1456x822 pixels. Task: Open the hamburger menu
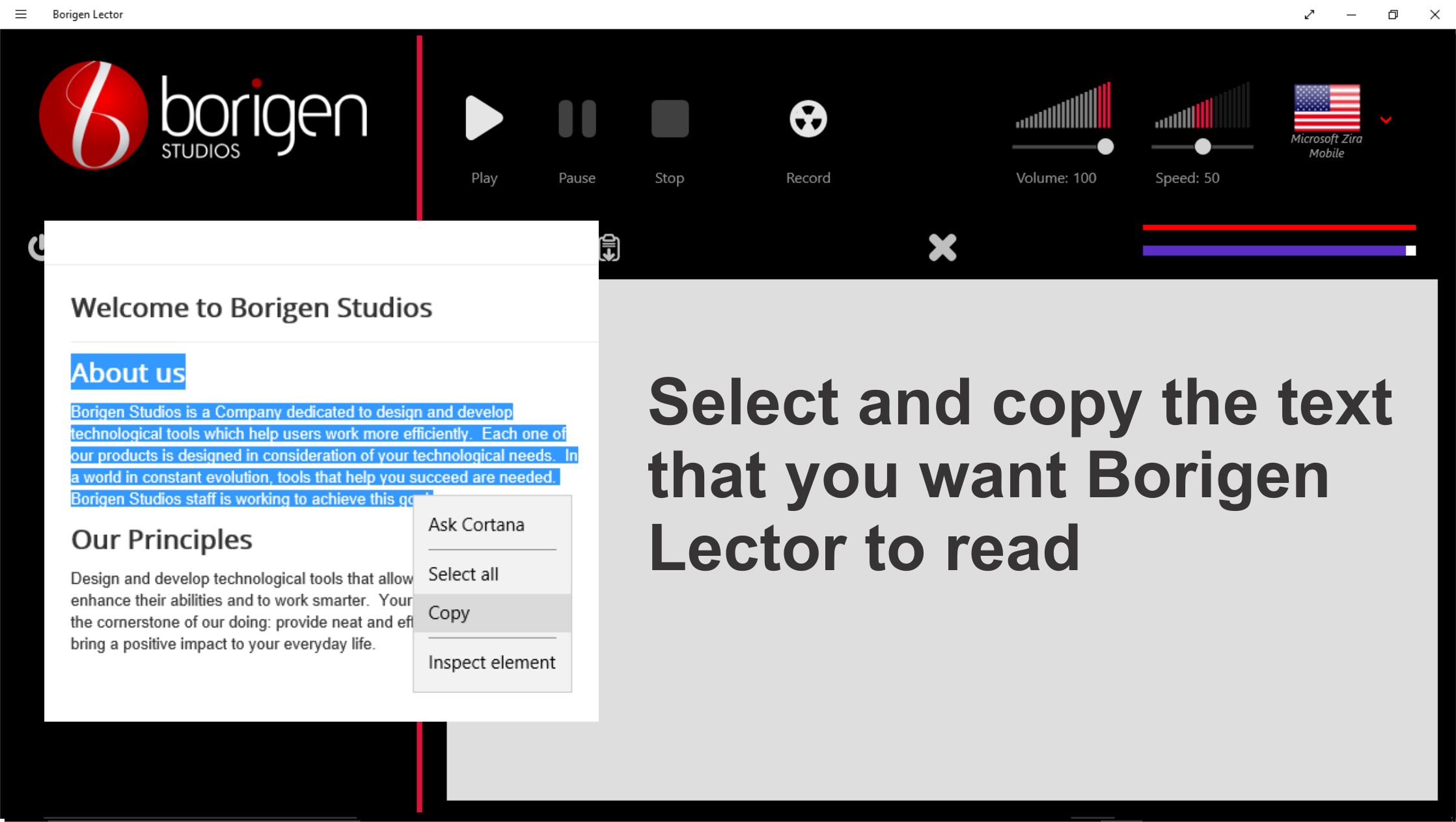tap(21, 14)
